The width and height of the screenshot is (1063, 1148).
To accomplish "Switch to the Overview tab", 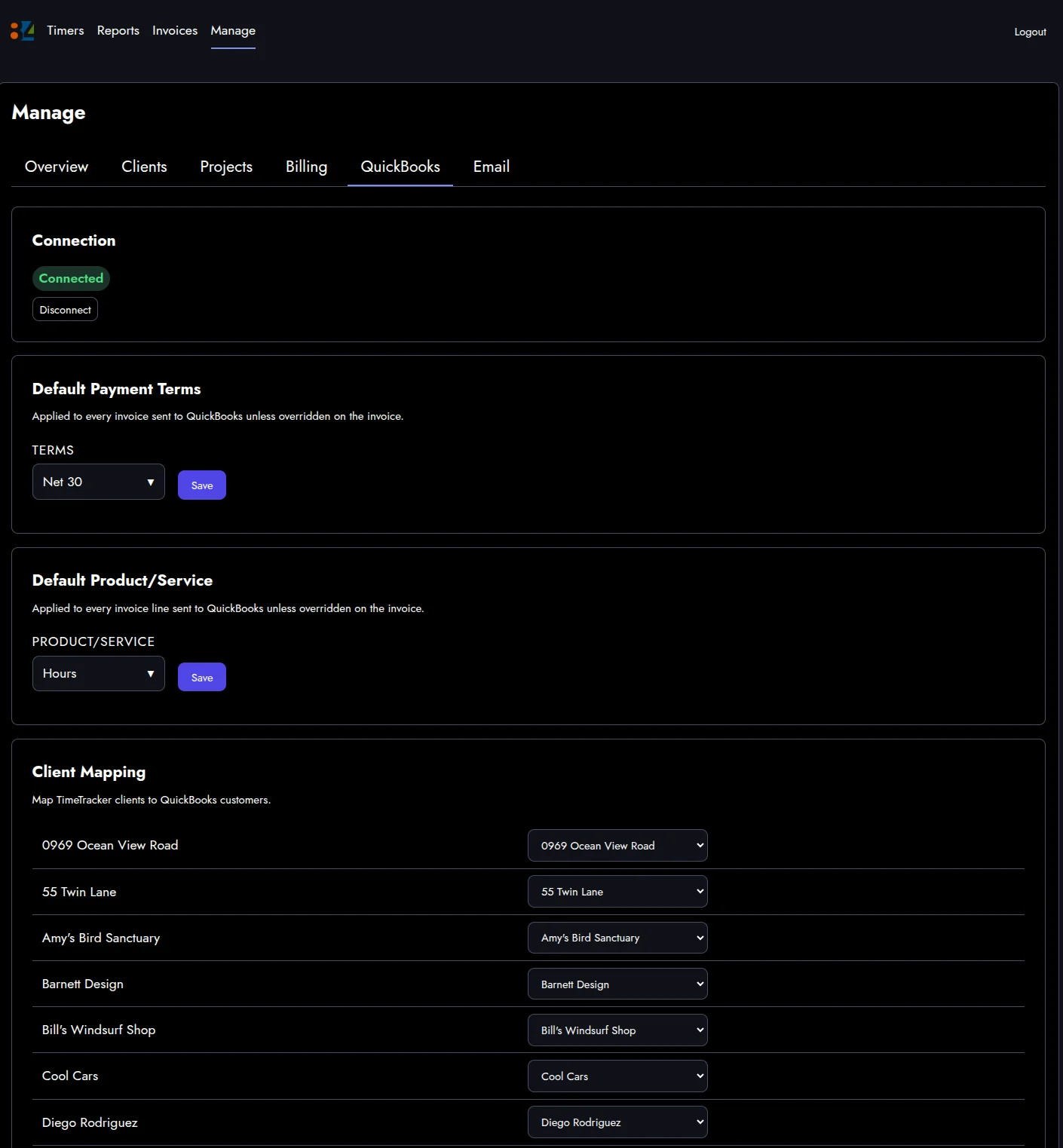I will click(x=57, y=167).
